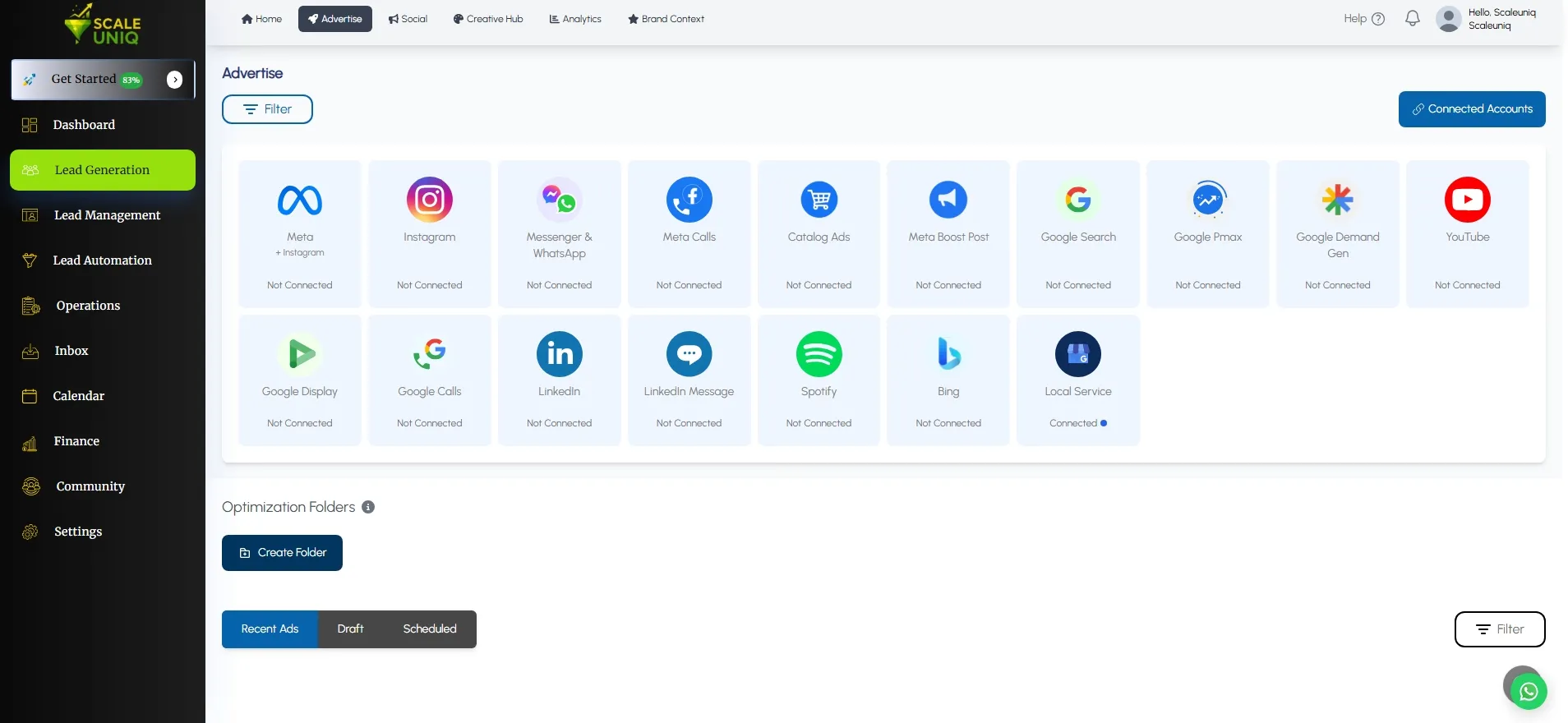Open the WhatsApp chat bubble
Viewport: 1568px width, 723px height.
point(1529,691)
